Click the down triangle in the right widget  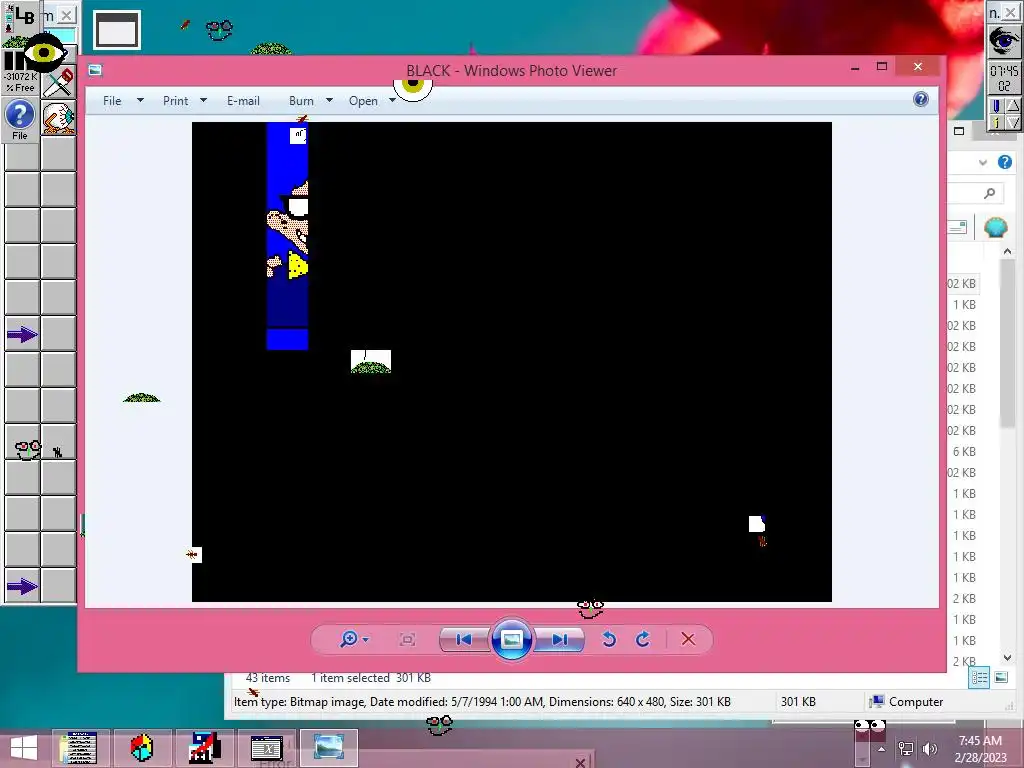click(1012, 122)
